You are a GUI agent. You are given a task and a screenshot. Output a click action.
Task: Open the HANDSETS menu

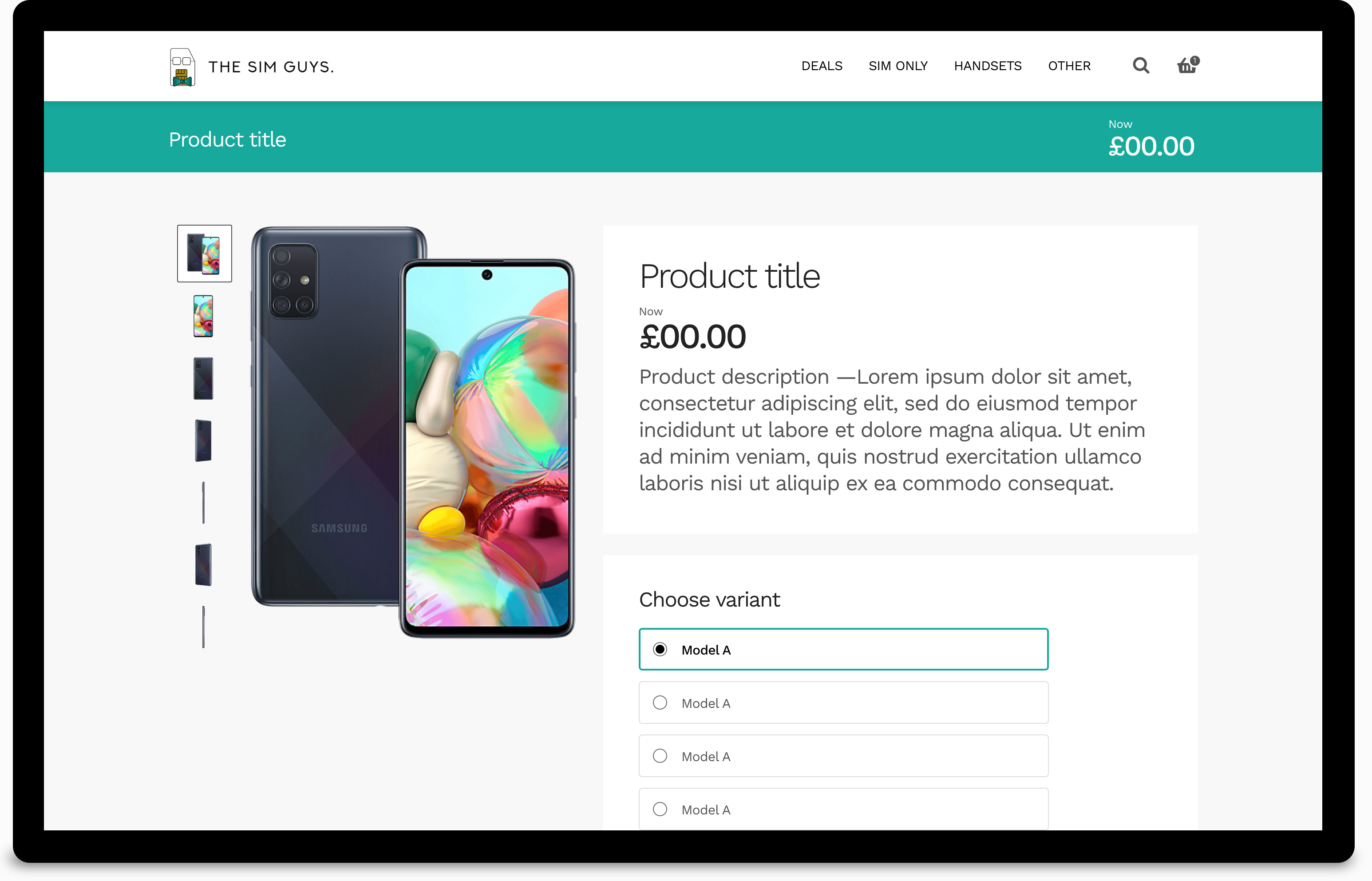987,66
